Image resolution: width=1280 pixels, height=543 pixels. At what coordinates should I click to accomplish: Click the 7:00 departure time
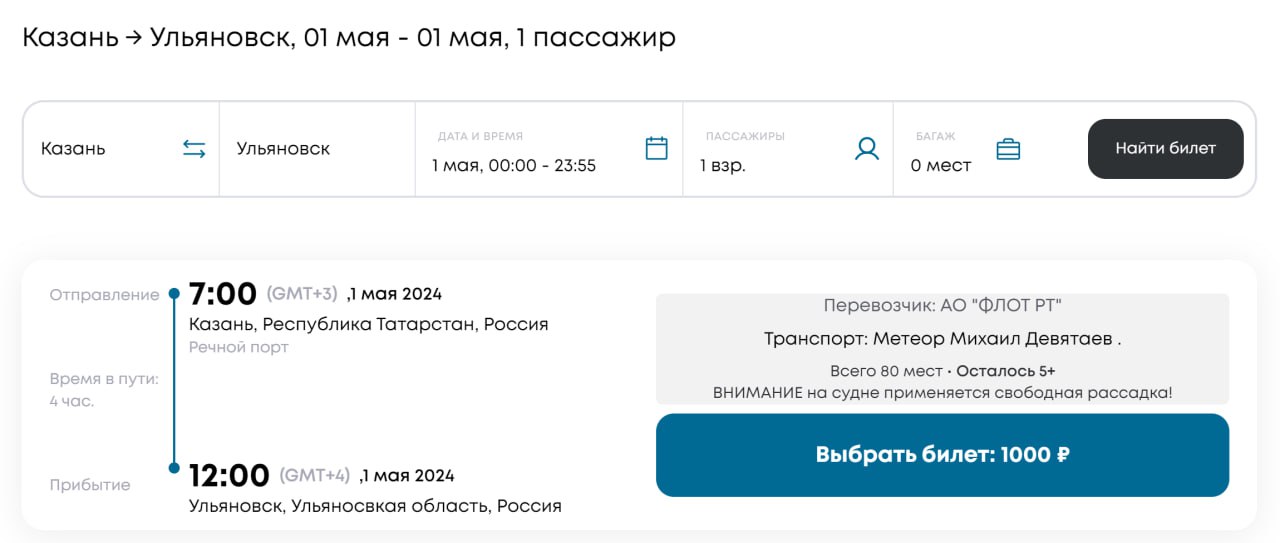[x=223, y=294]
